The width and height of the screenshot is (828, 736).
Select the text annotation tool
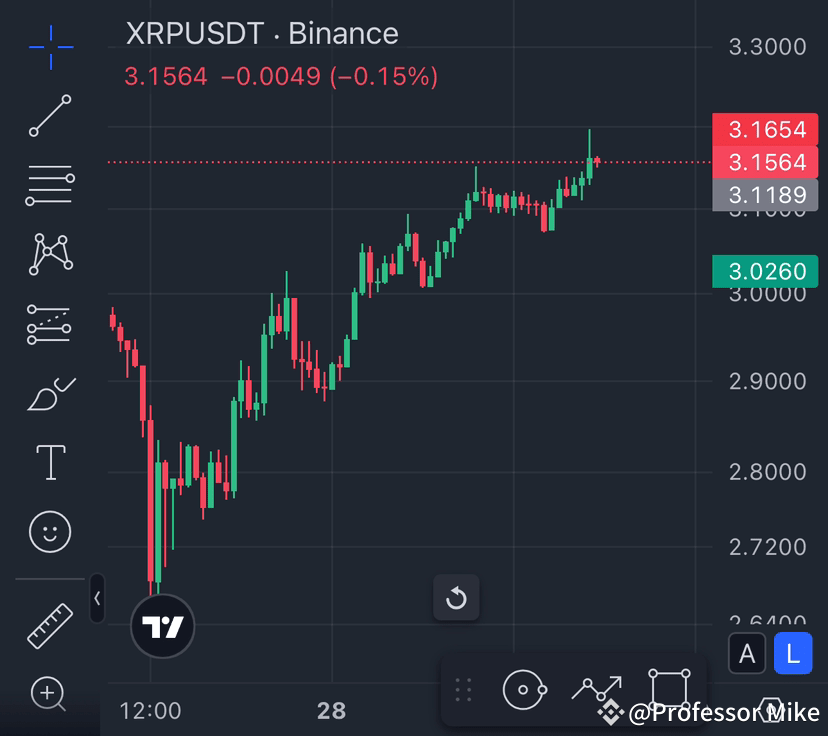pyautogui.click(x=50, y=462)
